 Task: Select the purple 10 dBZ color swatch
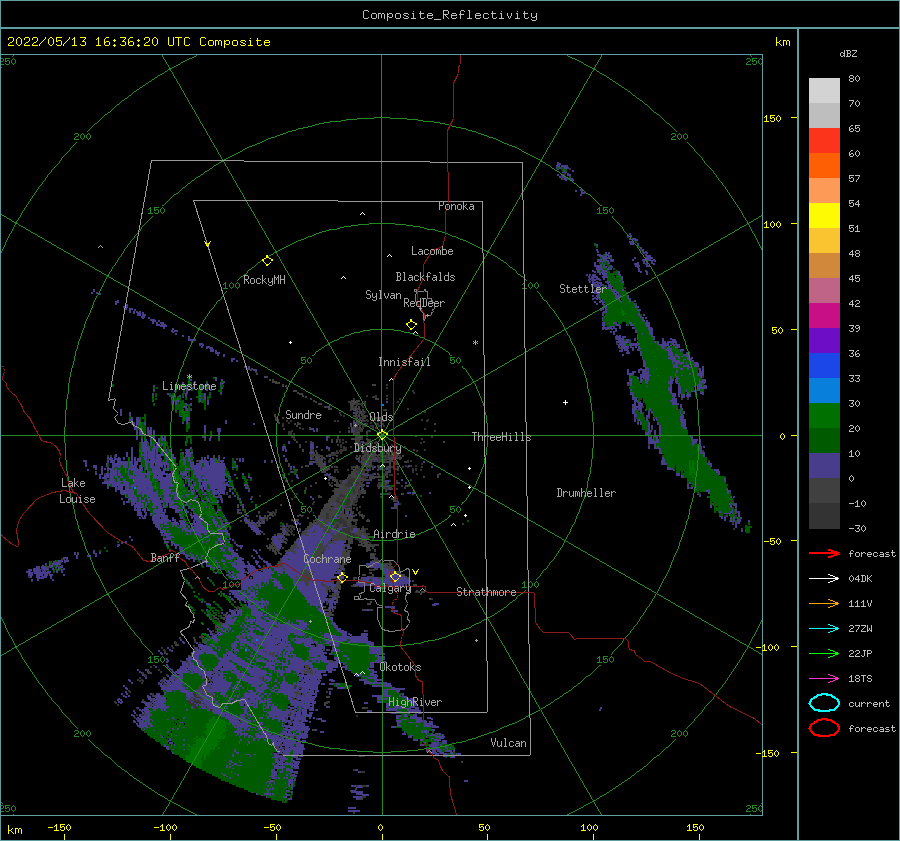(x=824, y=466)
